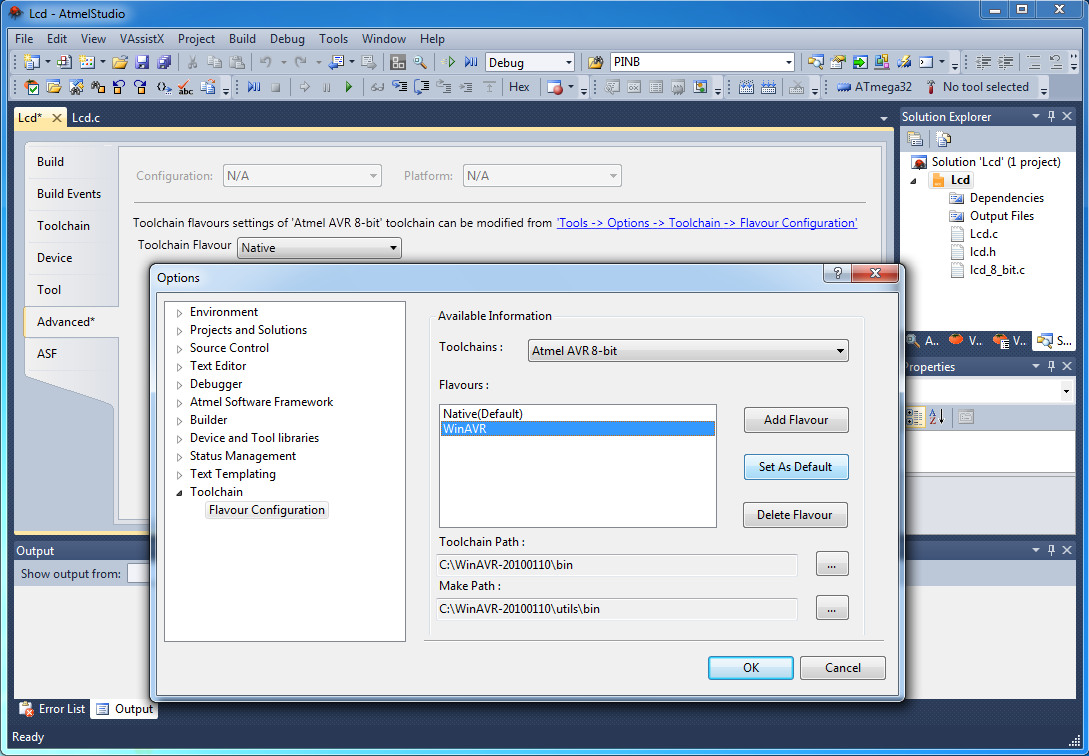1089x756 pixels.
Task: Click Cancel in the Options dialog
Action: click(842, 668)
